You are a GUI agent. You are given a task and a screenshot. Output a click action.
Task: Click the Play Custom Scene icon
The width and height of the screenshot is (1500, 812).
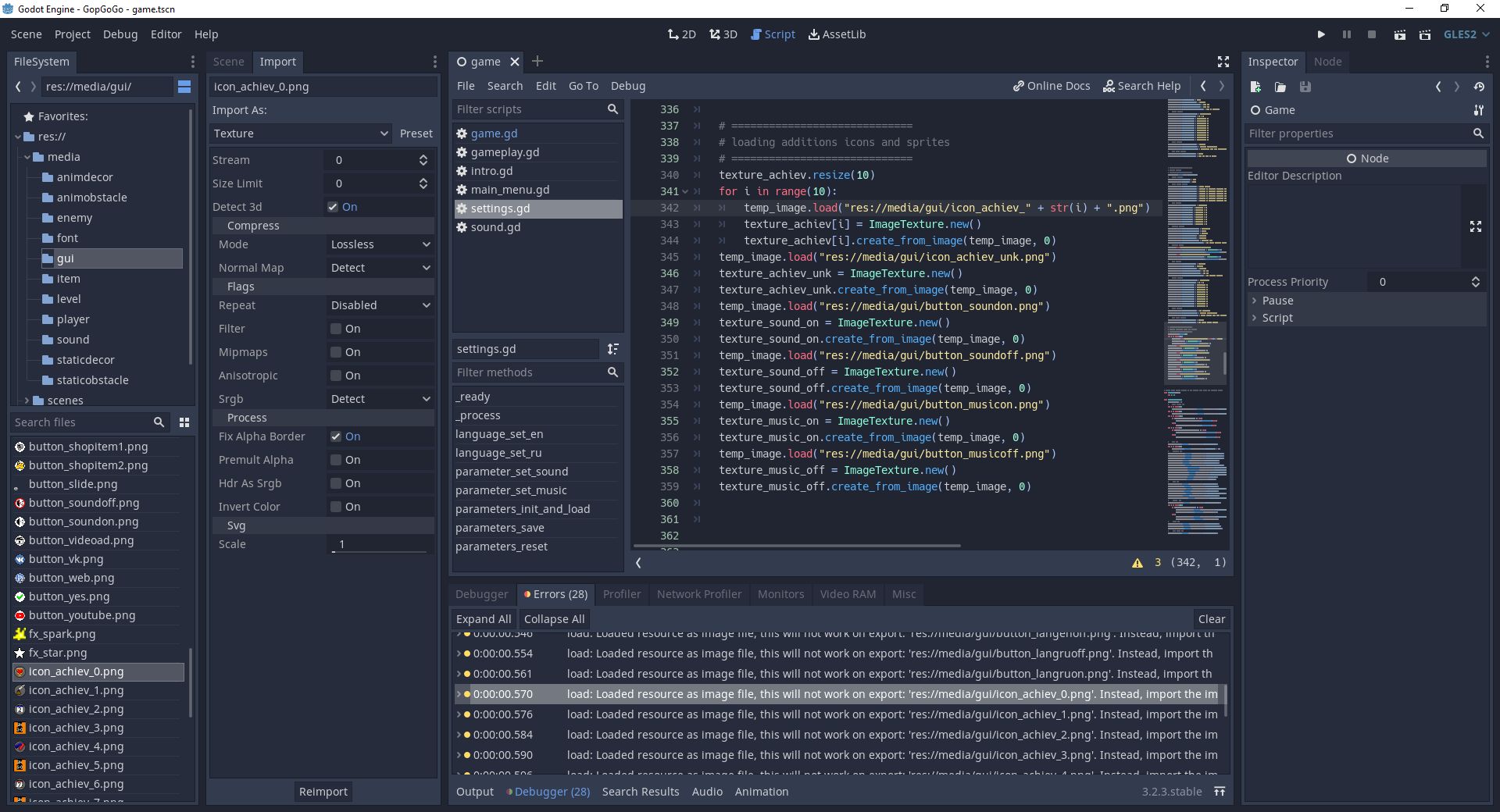coord(1425,34)
